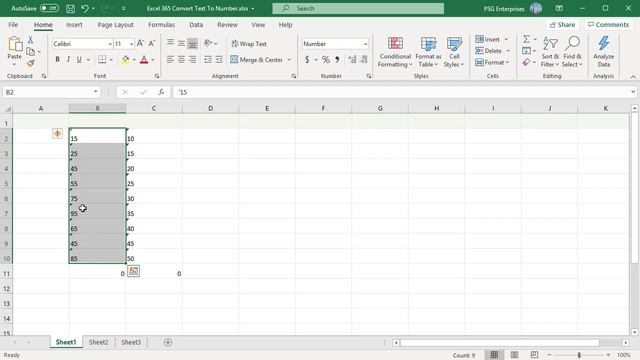
Task: Open fill color dropdown arrow
Action: [x=134, y=60]
